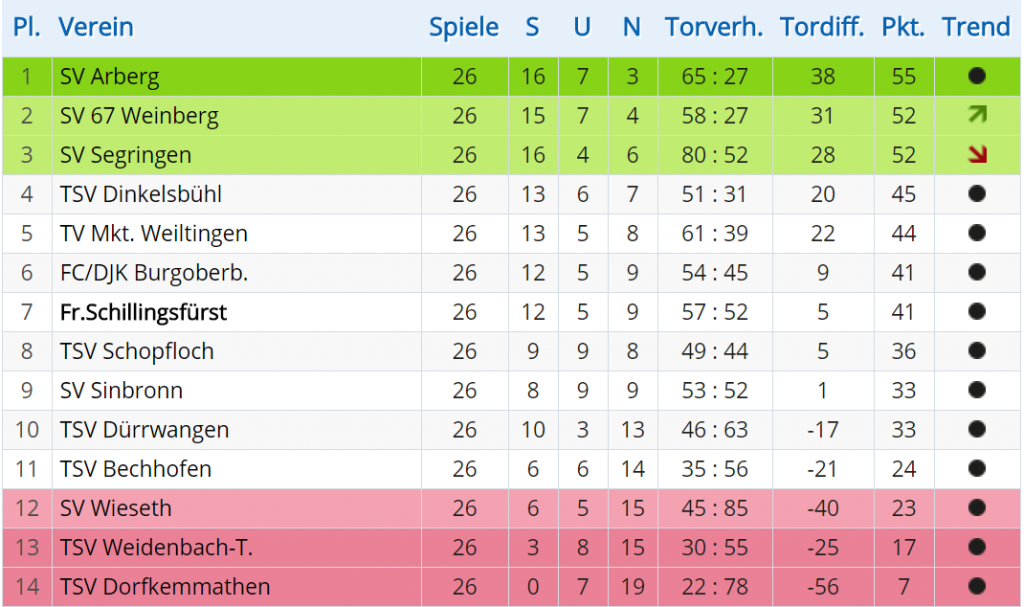Click the 80 : 52 goal ratio cell

[x=714, y=155]
